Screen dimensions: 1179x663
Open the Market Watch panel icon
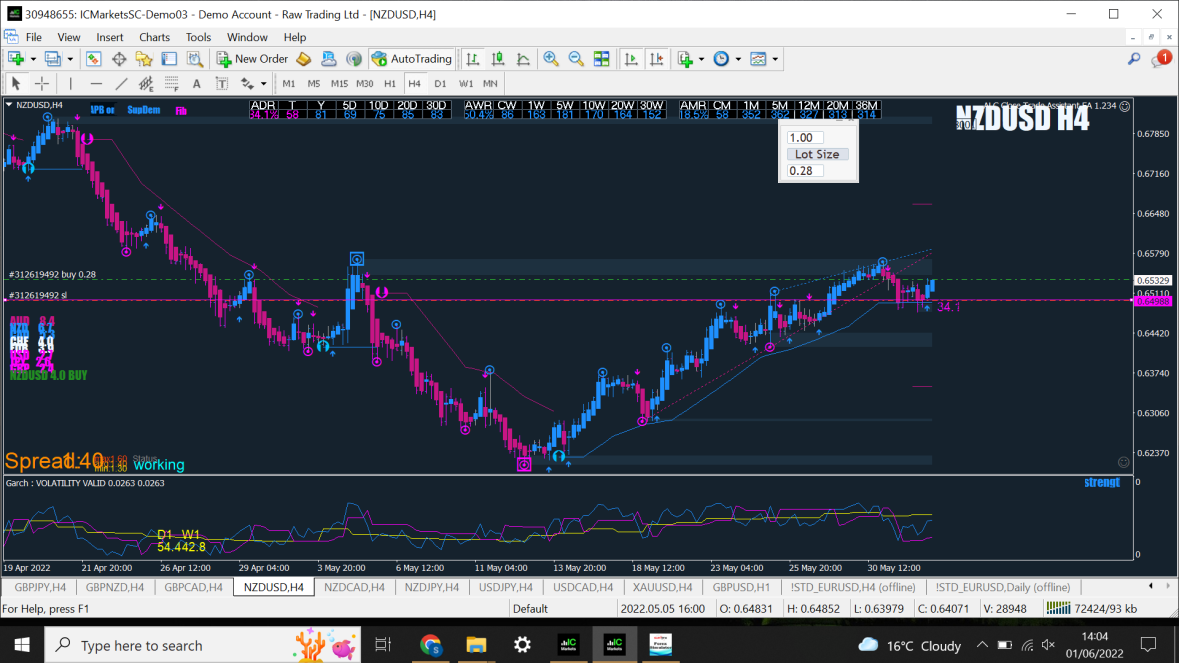(93, 59)
